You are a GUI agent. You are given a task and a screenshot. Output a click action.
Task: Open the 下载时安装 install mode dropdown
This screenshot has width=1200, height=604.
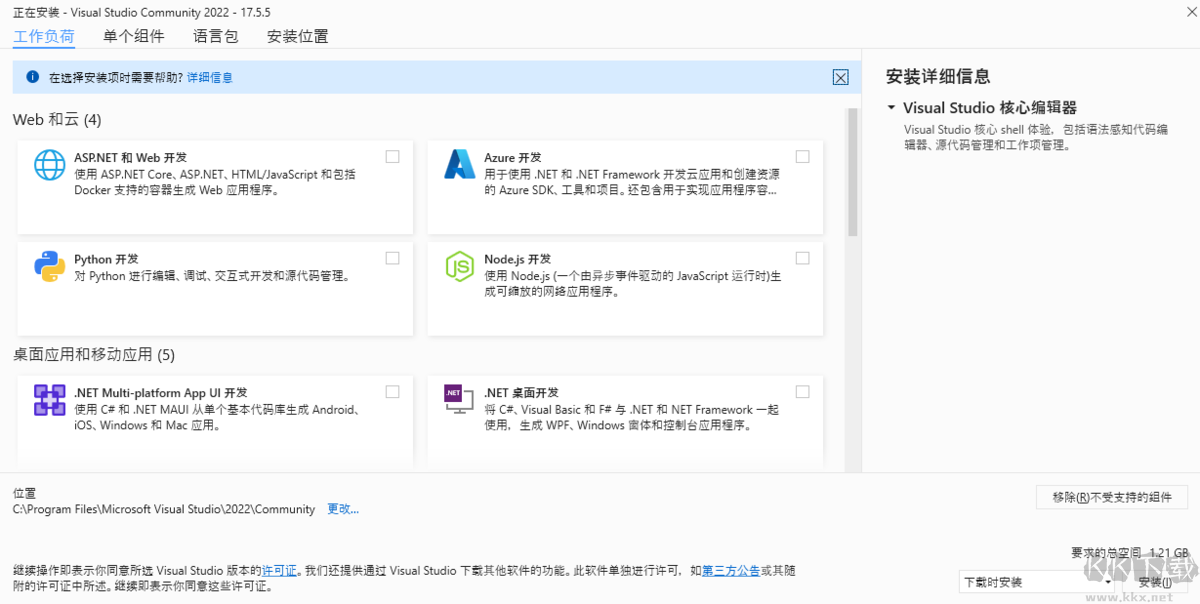[1035, 582]
